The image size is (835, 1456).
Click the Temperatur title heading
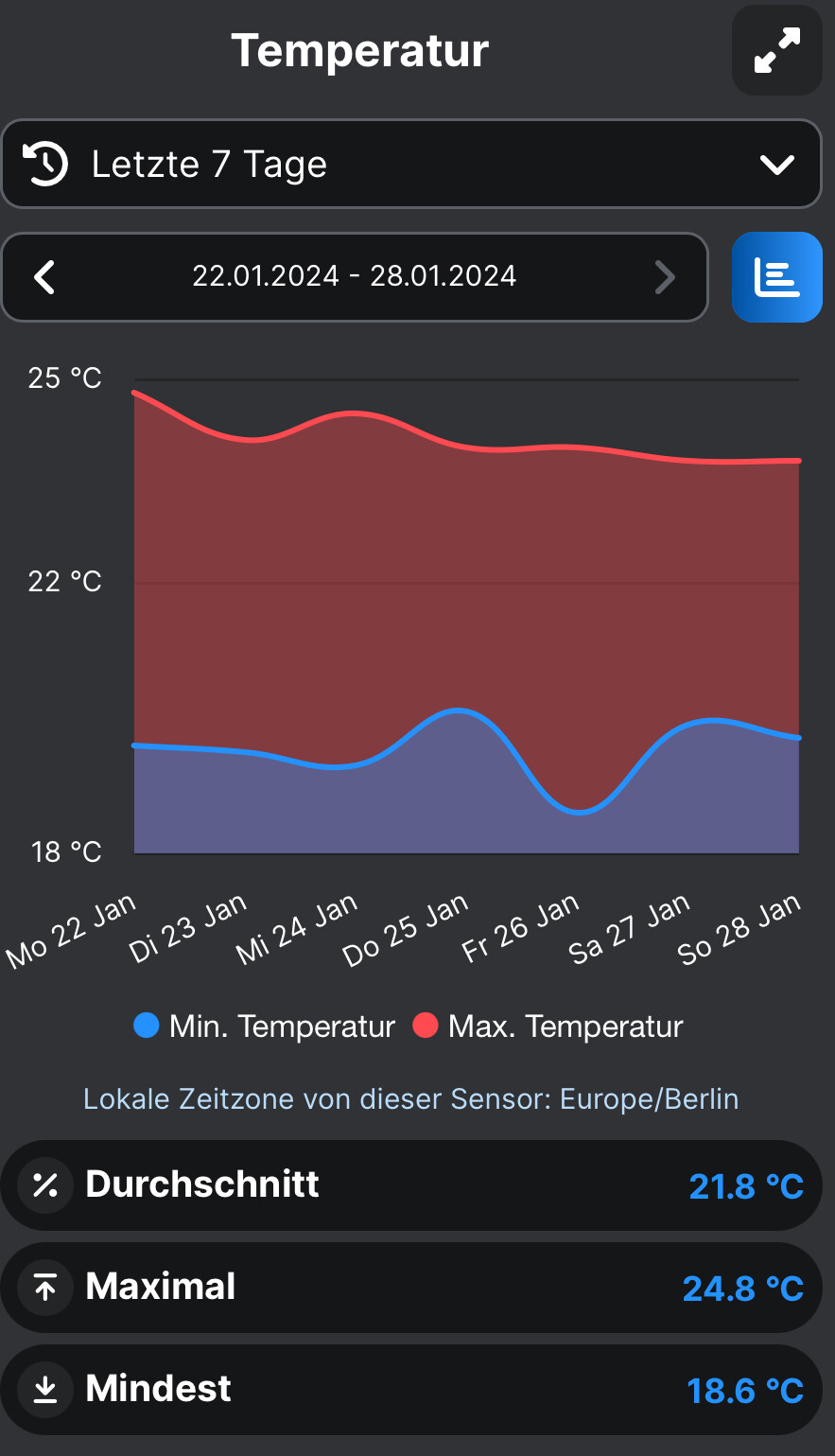(359, 50)
